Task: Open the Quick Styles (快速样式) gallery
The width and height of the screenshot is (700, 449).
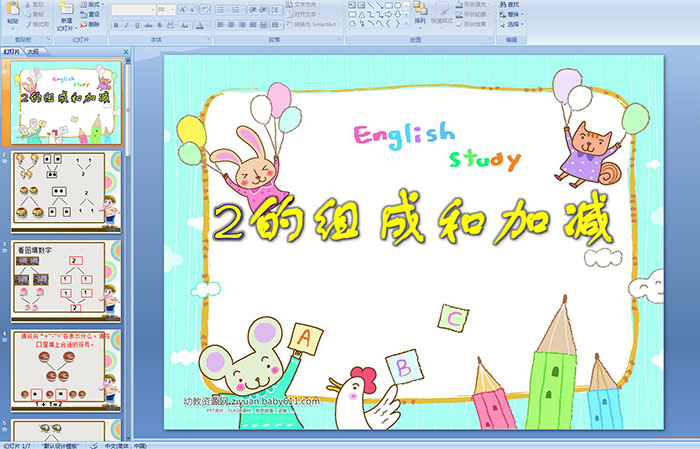Action: click(x=442, y=14)
